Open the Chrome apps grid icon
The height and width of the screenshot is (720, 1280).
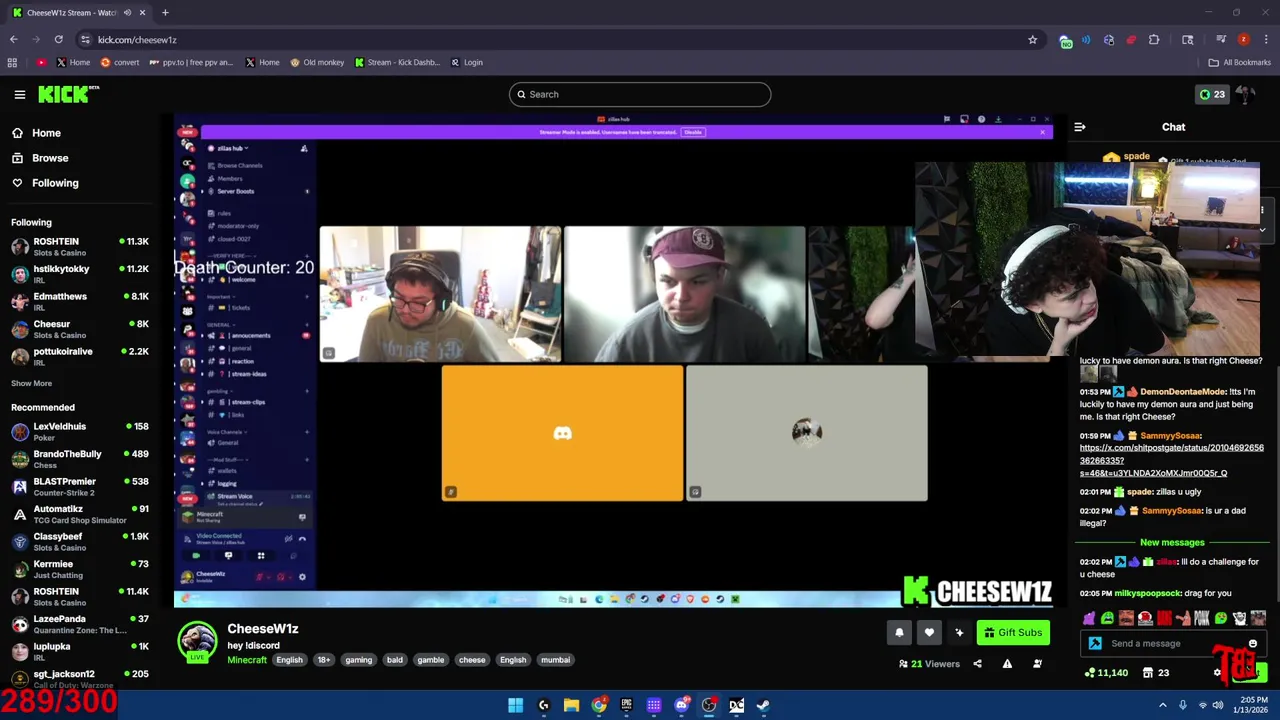click(x=12, y=62)
